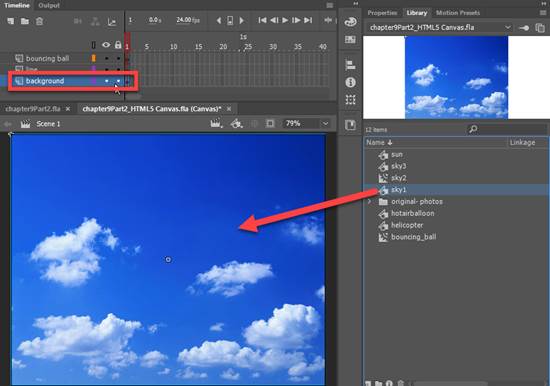Viewport: 550px width, 386px height.
Task: Toggle lock-all-layers padlock icon header
Action: 118,45
